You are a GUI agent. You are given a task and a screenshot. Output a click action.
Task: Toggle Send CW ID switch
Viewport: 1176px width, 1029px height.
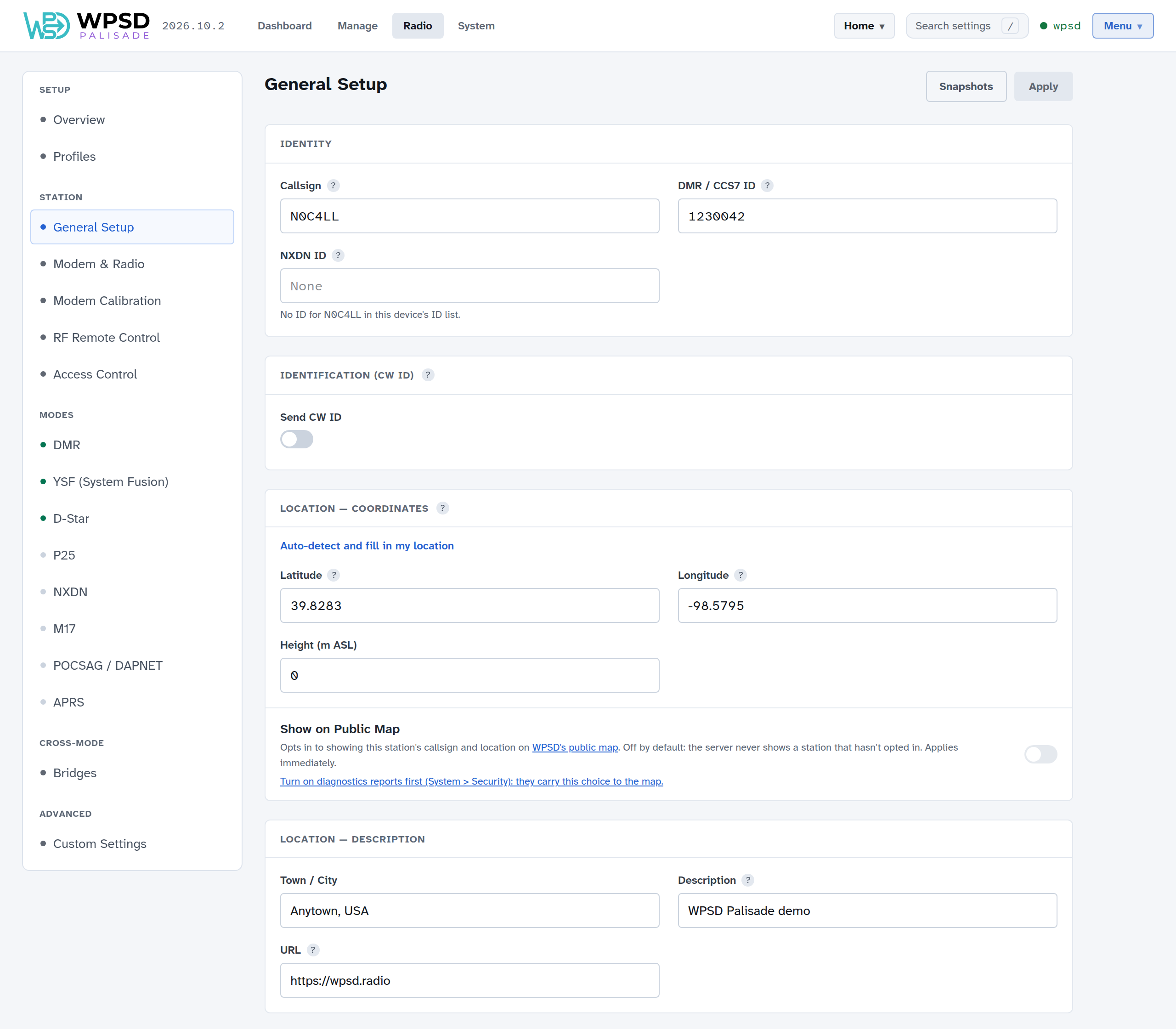297,439
